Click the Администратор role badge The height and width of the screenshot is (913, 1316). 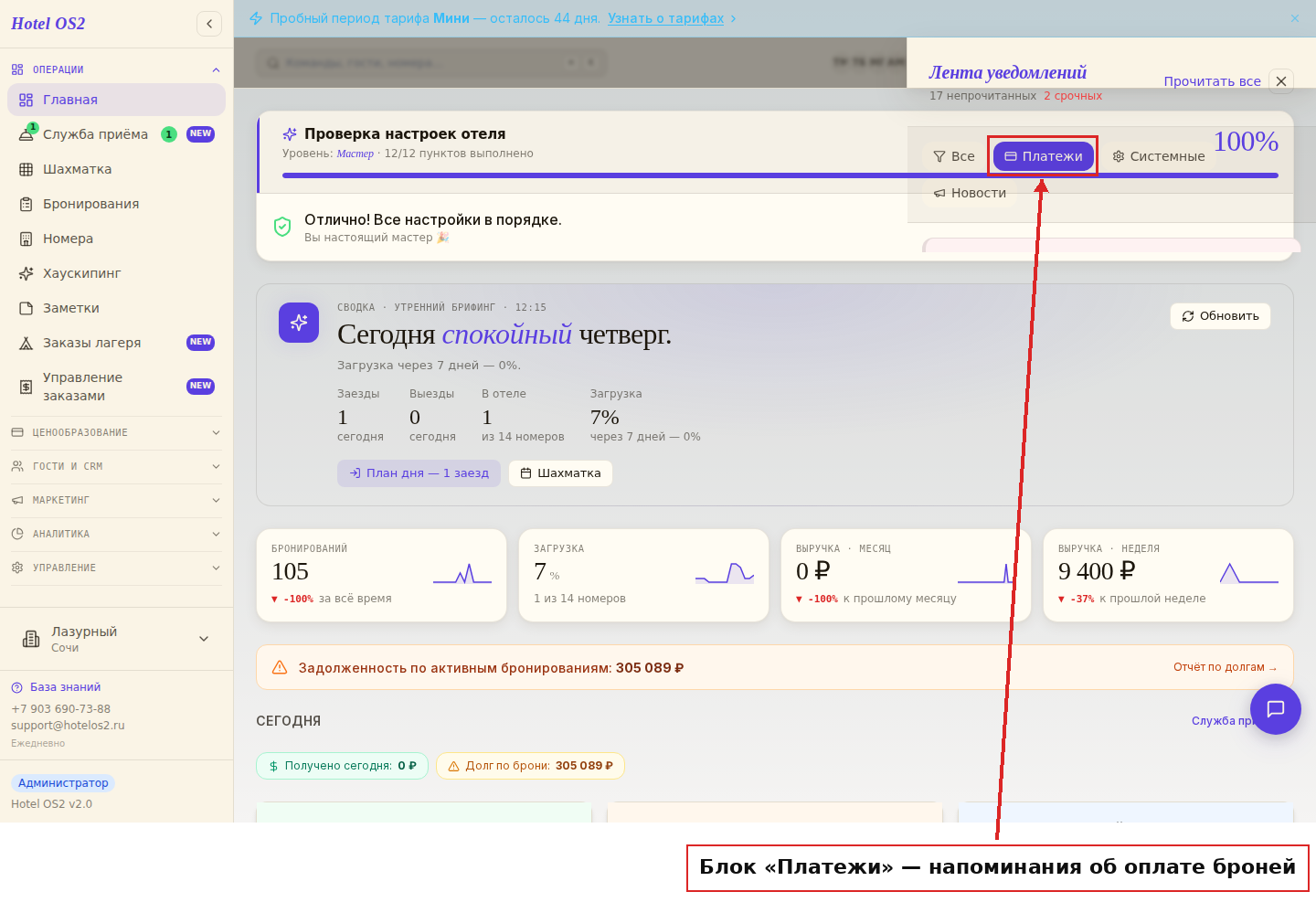tap(63, 783)
